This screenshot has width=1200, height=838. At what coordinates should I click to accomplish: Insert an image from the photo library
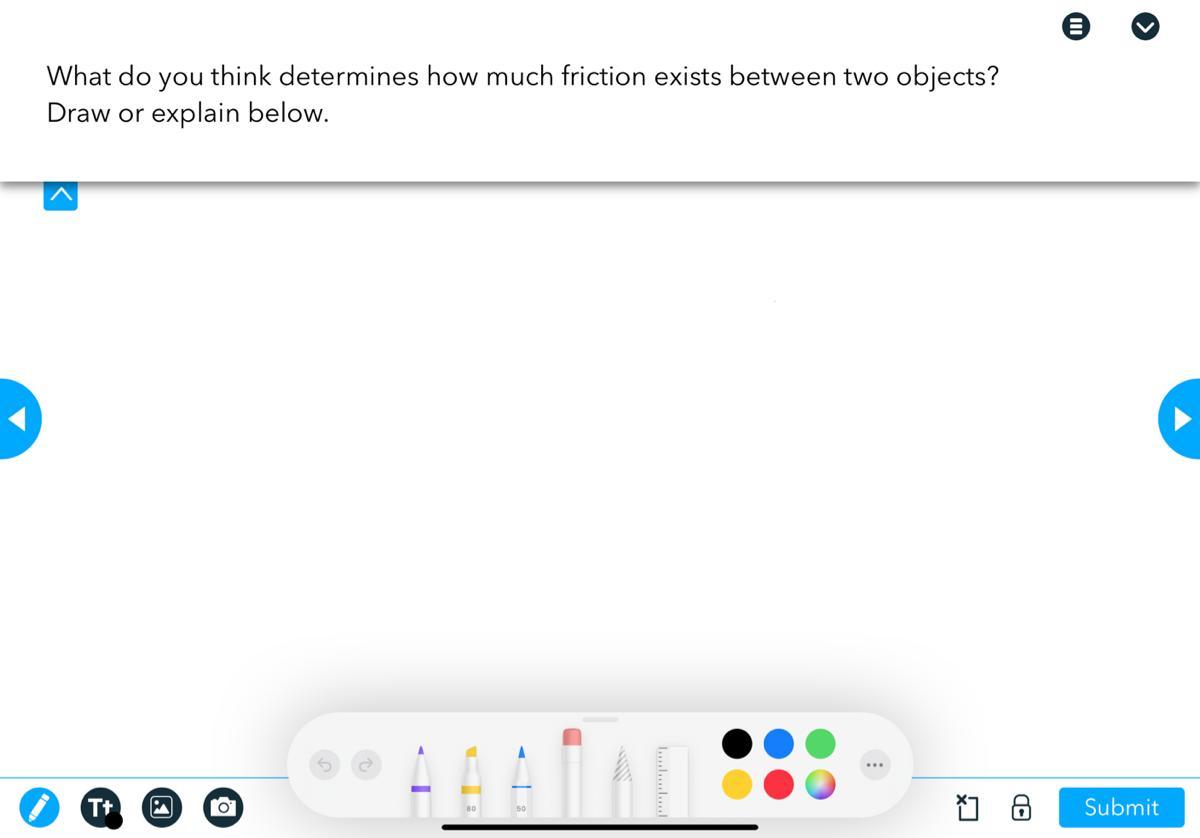162,806
